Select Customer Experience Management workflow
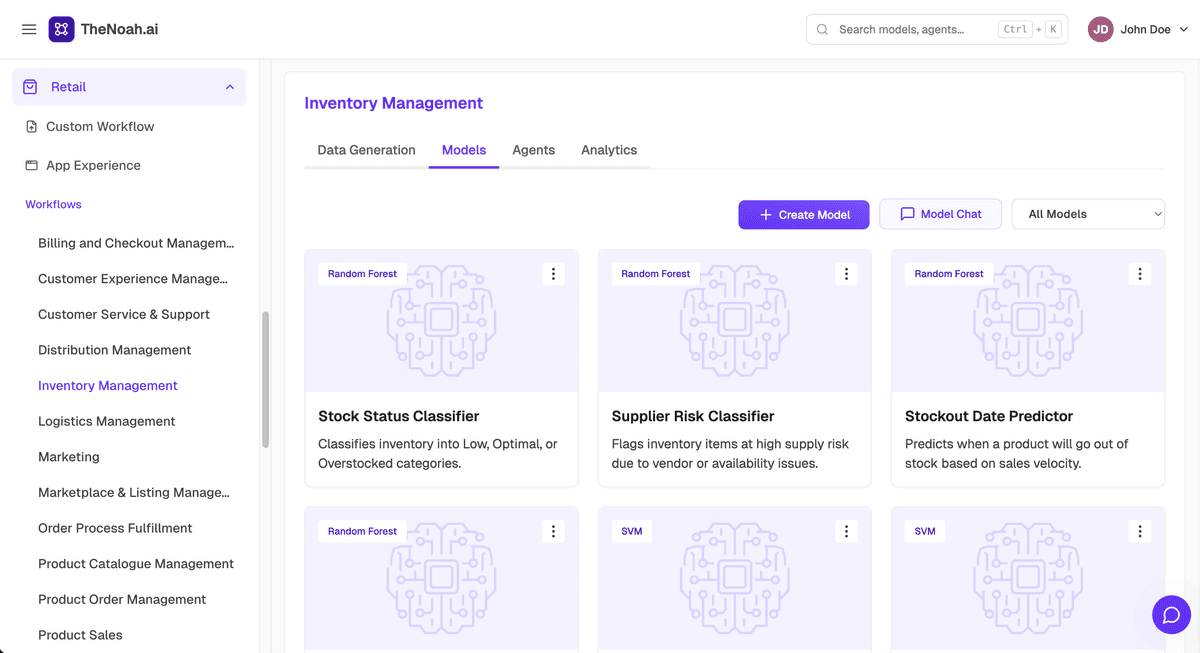Image resolution: width=1200 pixels, height=653 pixels. (x=133, y=279)
